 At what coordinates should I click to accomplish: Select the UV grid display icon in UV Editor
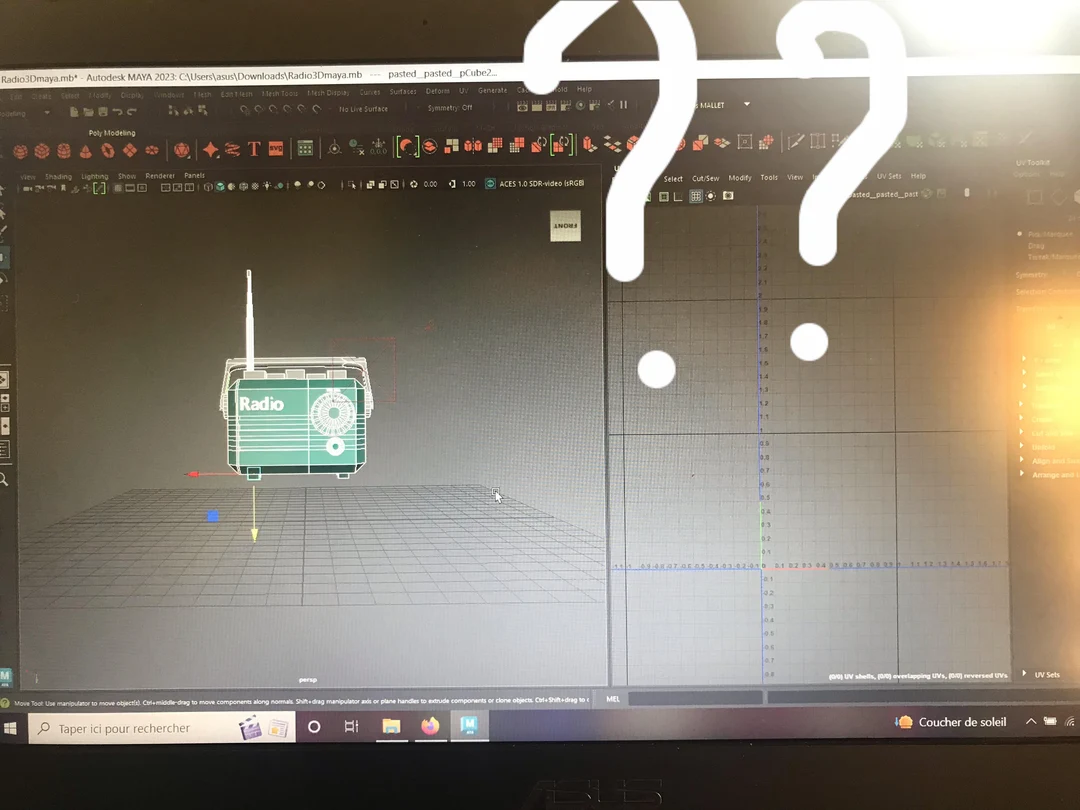click(x=694, y=196)
